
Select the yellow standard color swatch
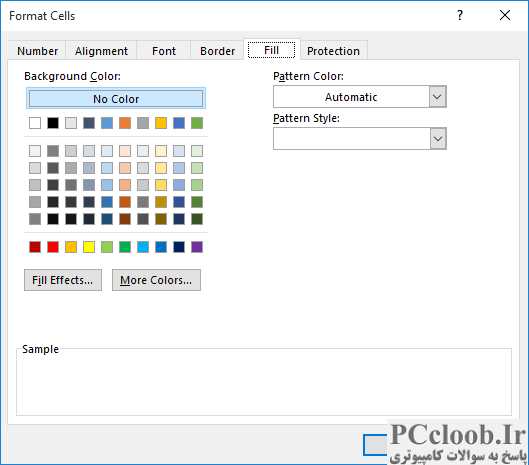coord(89,247)
